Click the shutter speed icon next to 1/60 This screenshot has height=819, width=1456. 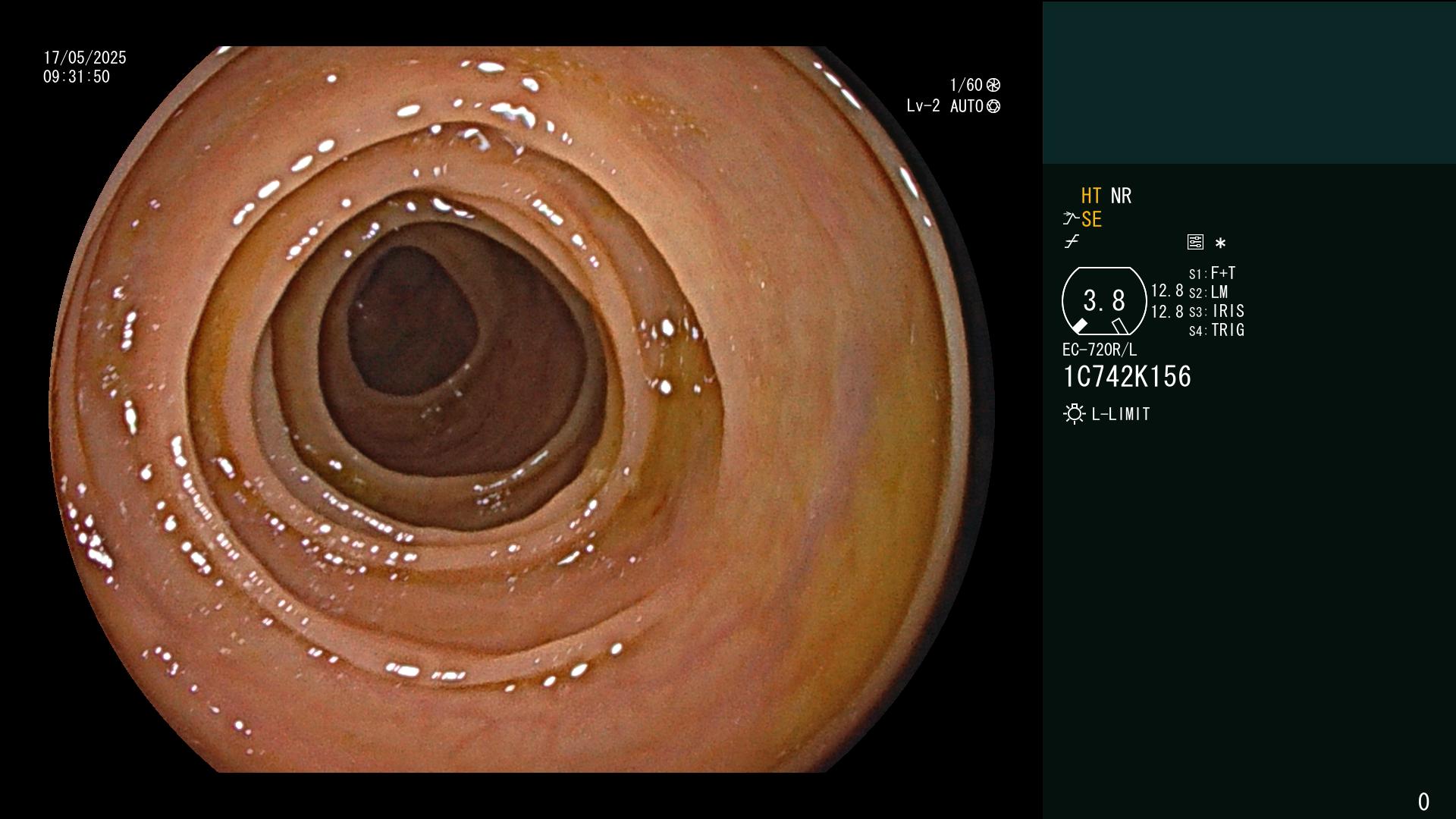993,85
